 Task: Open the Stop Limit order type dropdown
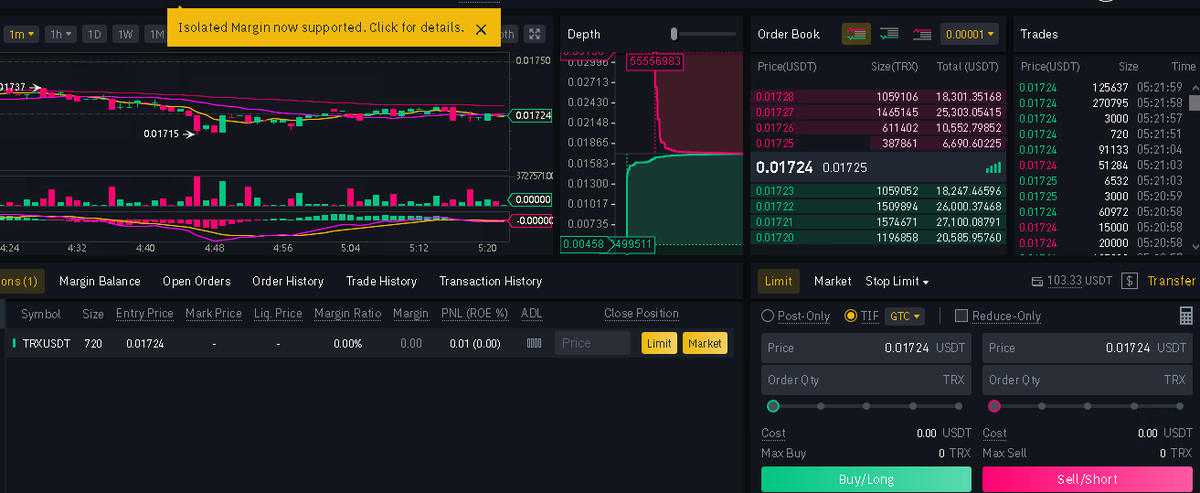tap(897, 282)
